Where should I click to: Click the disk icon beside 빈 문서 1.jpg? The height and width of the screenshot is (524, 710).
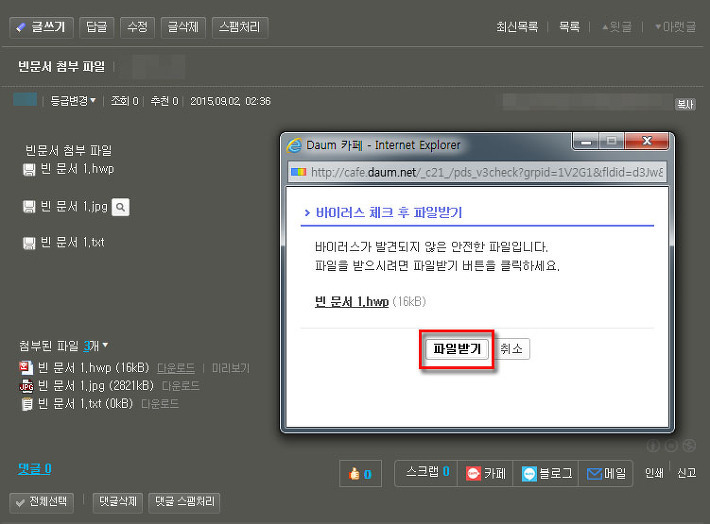pyautogui.click(x=29, y=207)
